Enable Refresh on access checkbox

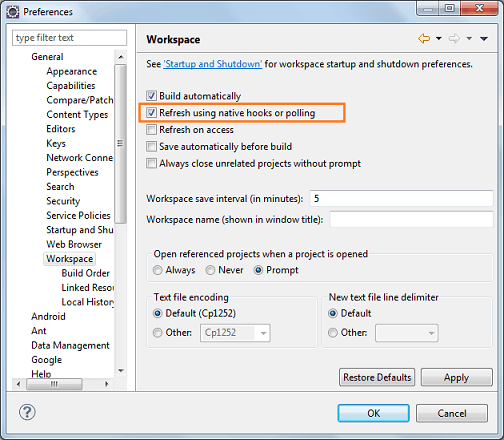click(x=151, y=129)
